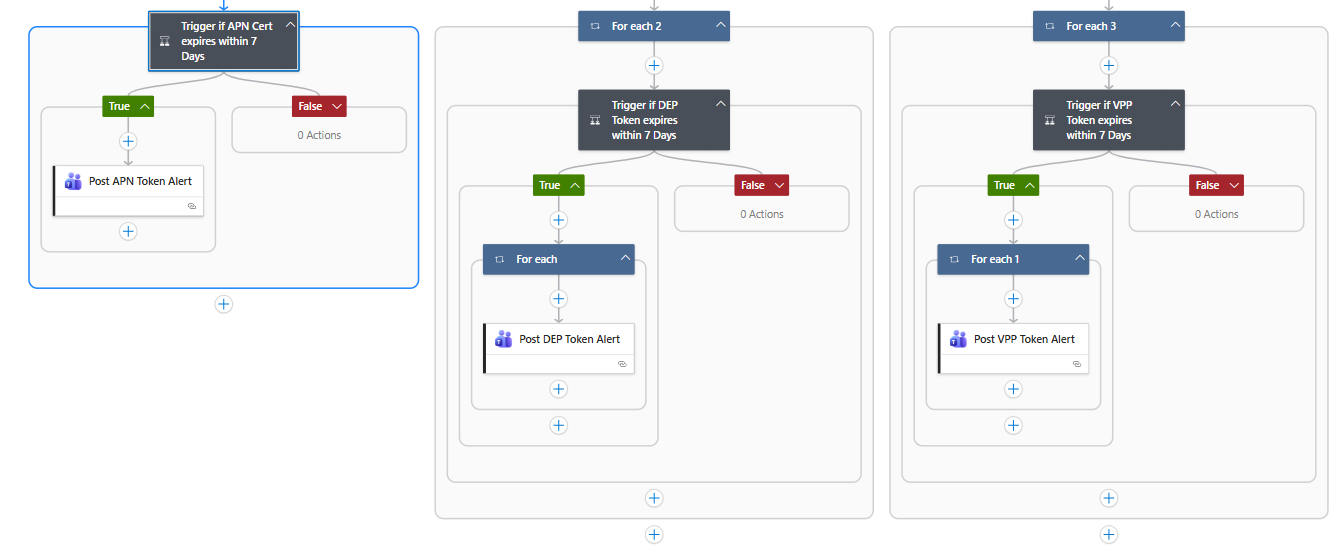Click link icon on Post APN Token Alert card
Viewport: 1341px width, 552px height.
click(x=192, y=205)
